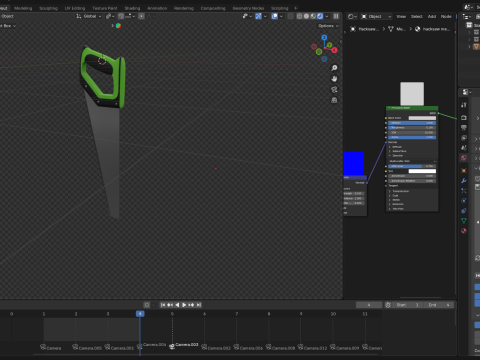Screen dimensions: 480x360
Task: Play the animation forward
Action: [x=184, y=305]
